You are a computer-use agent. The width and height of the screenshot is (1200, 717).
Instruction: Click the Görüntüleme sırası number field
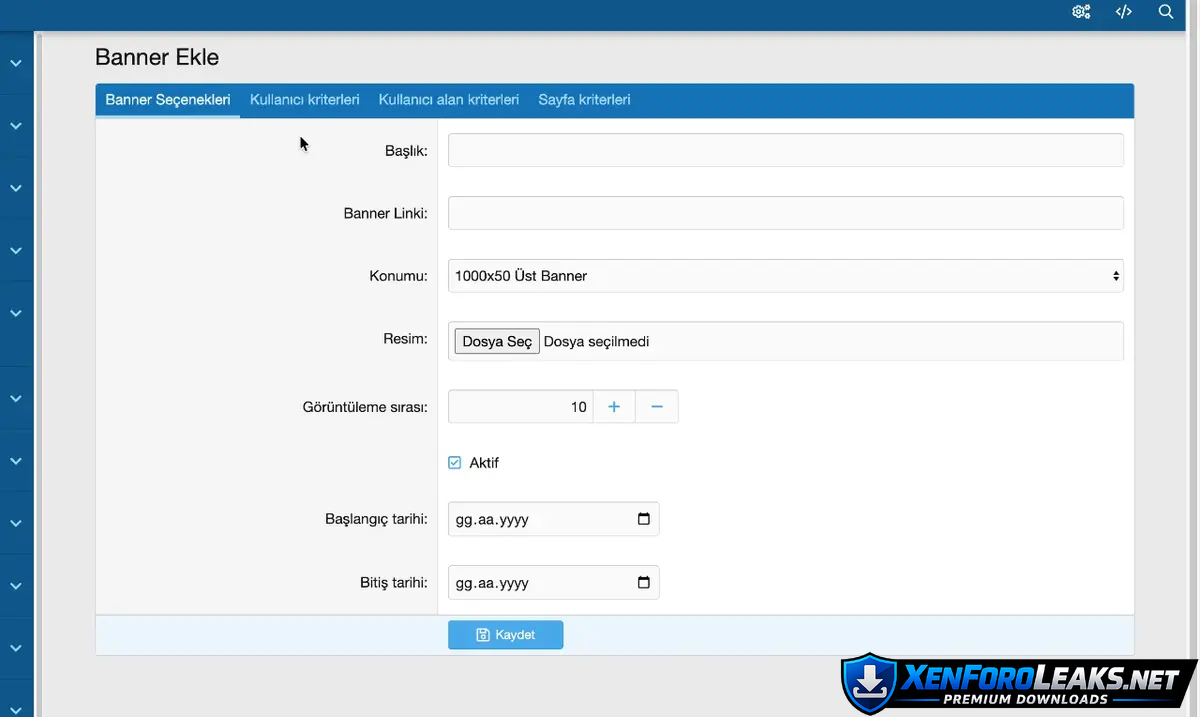pyautogui.click(x=520, y=407)
